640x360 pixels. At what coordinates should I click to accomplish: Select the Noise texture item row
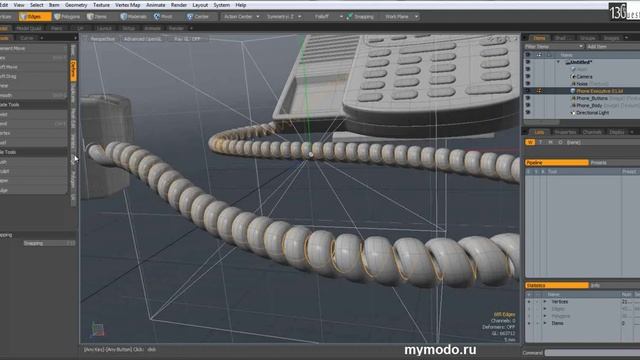[582, 84]
